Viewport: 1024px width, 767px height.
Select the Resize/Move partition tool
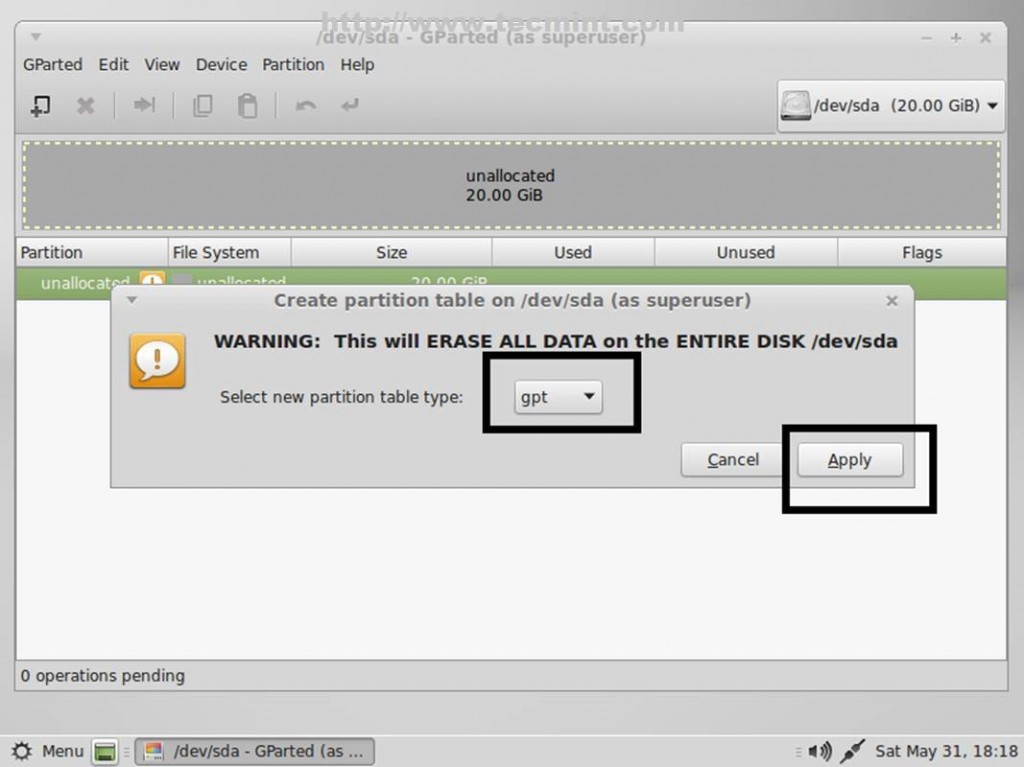coord(145,105)
